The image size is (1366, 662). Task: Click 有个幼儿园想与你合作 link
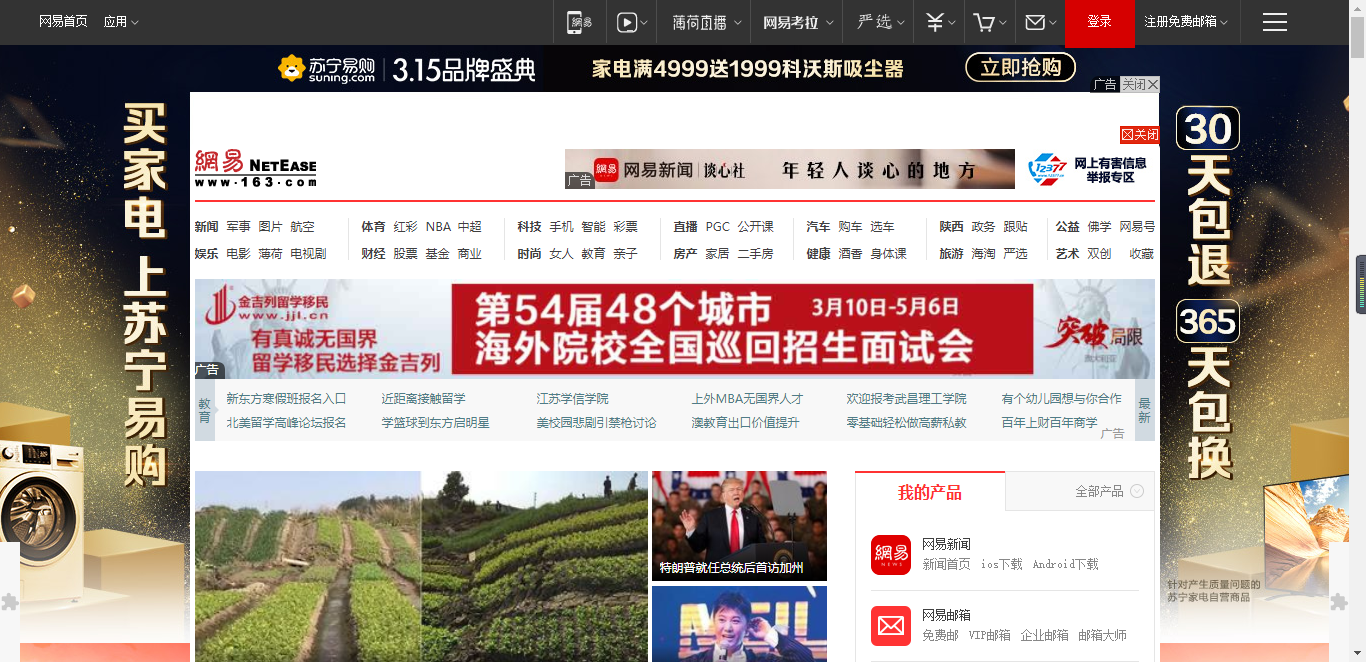pos(1062,398)
